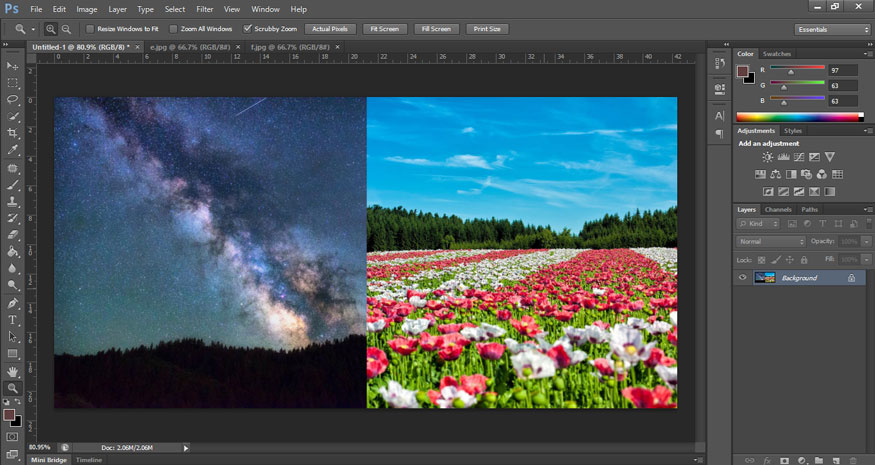The height and width of the screenshot is (465, 875).
Task: Select the Crop tool in toolbar
Action: tap(13, 133)
